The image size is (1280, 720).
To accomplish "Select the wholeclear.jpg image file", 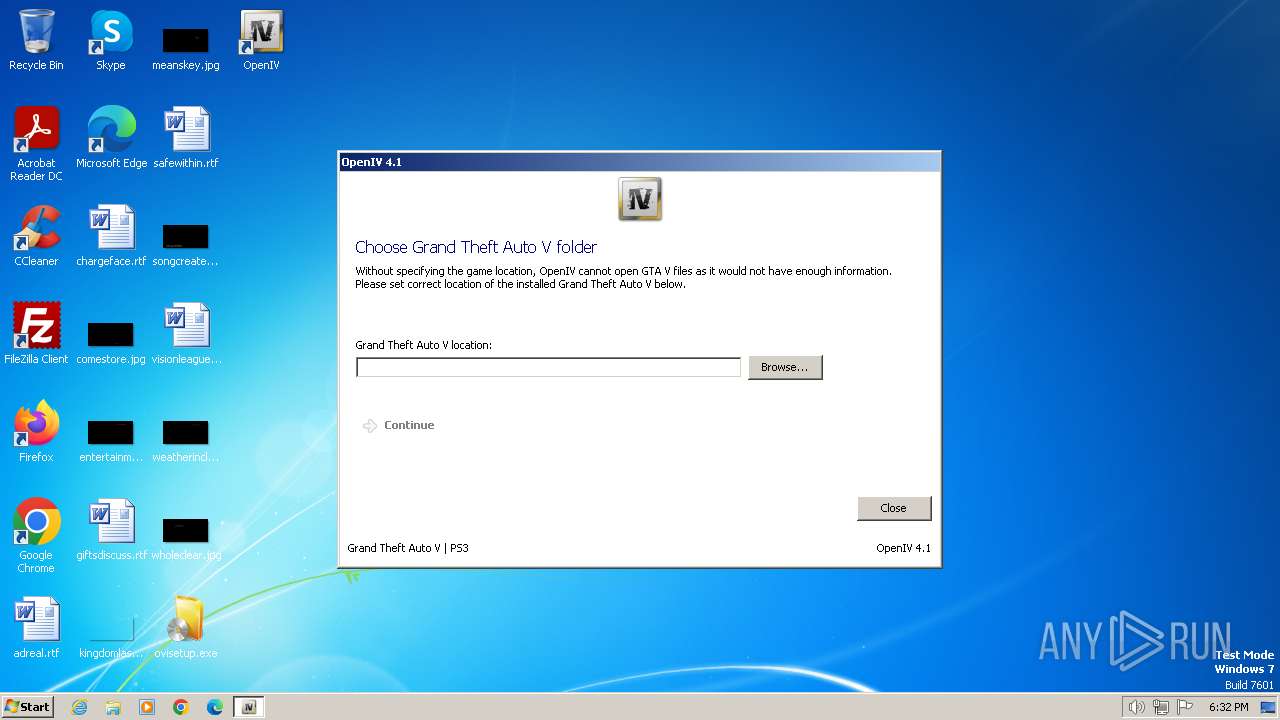I will point(186,539).
